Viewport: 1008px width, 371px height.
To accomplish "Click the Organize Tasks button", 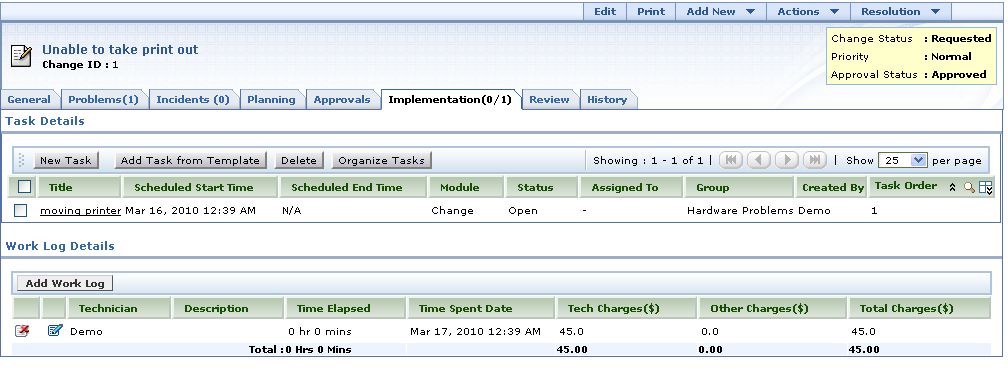I will click(381, 160).
